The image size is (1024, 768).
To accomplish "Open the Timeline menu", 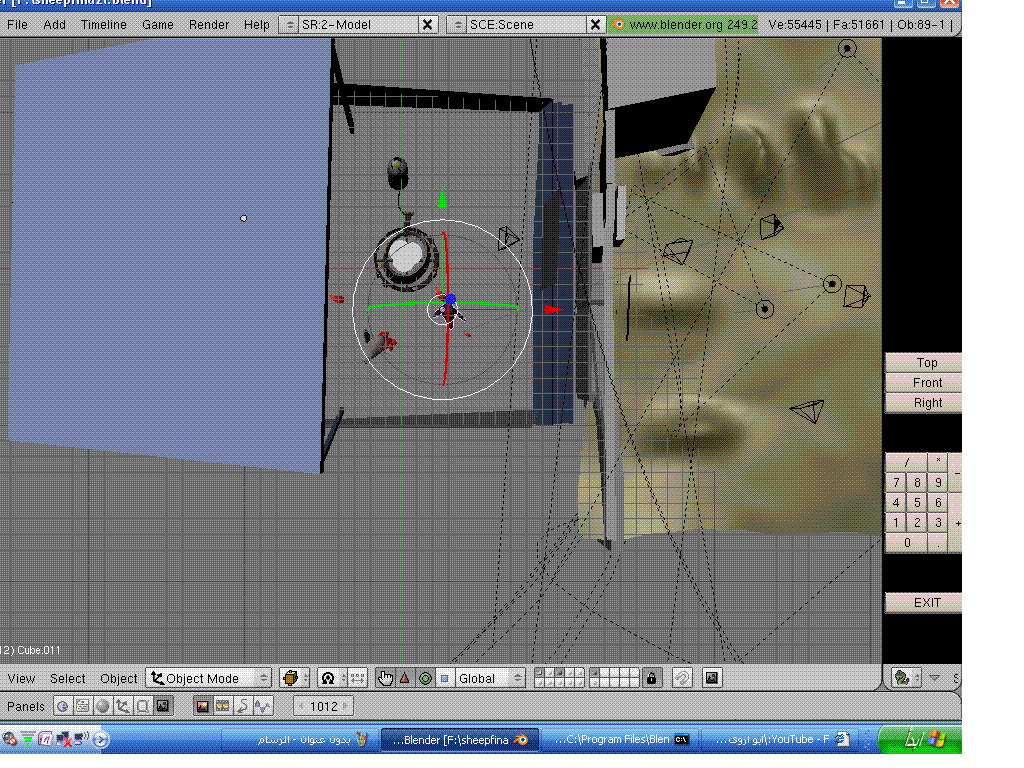I will point(103,24).
